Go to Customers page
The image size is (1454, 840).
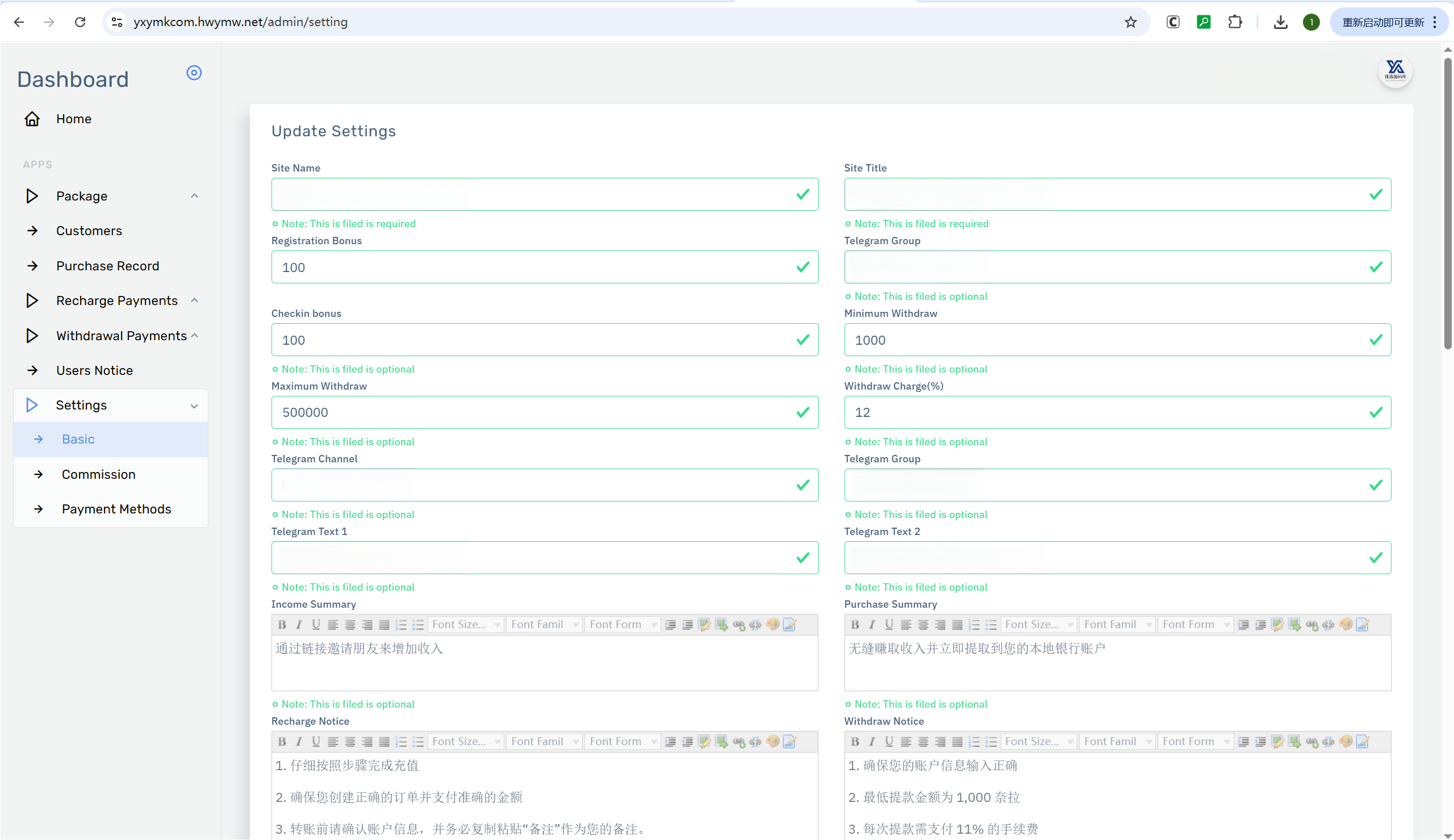coord(89,231)
